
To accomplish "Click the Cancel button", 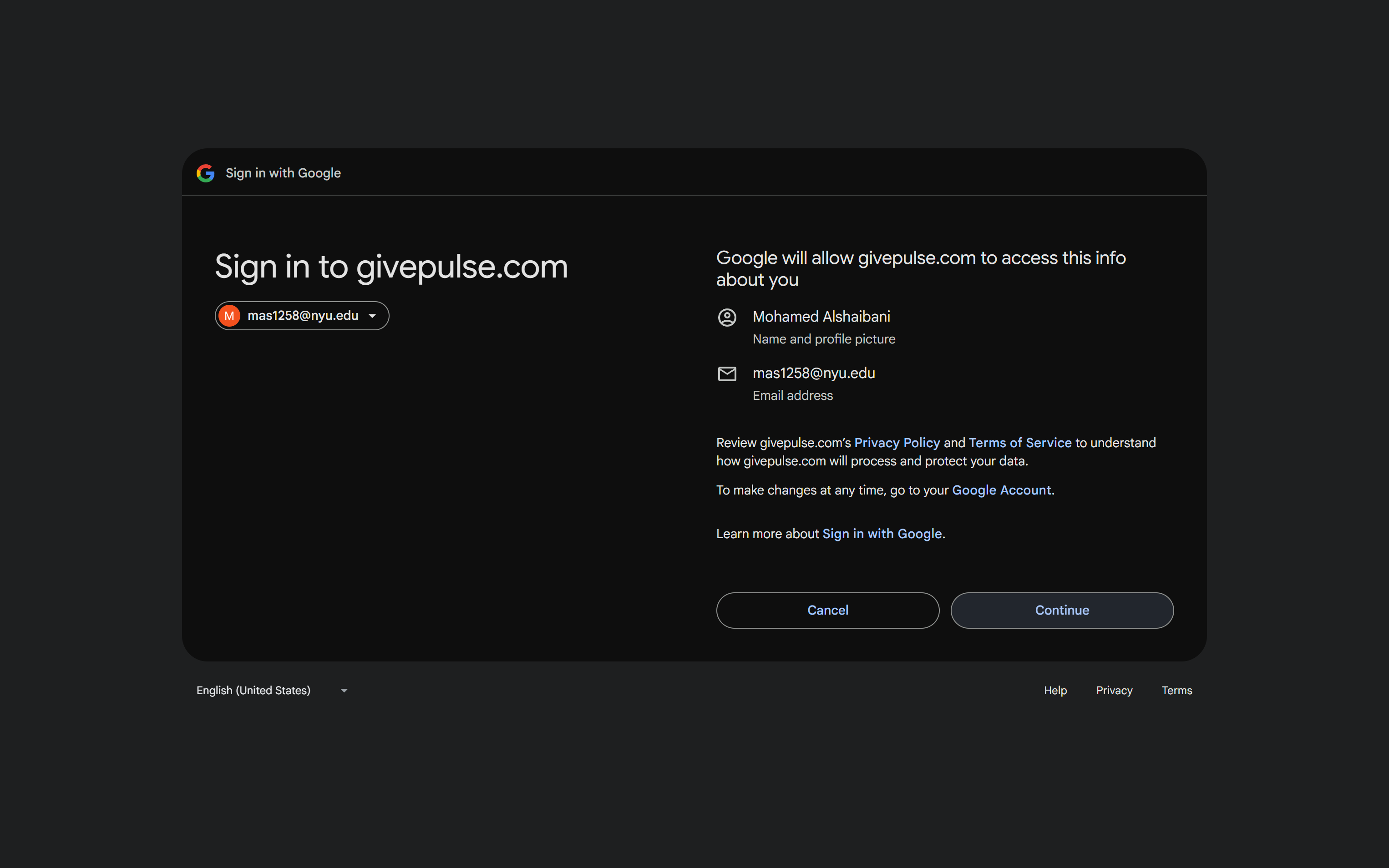I will click(x=827, y=610).
